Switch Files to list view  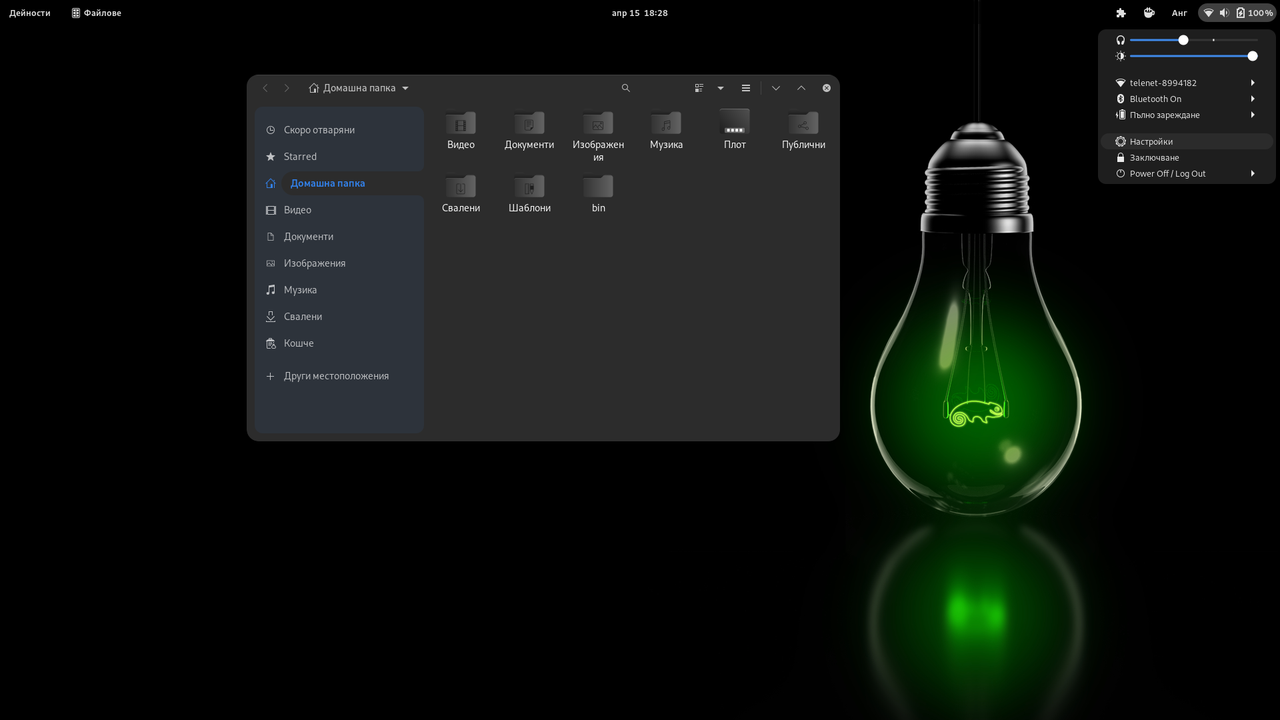[x=699, y=88]
